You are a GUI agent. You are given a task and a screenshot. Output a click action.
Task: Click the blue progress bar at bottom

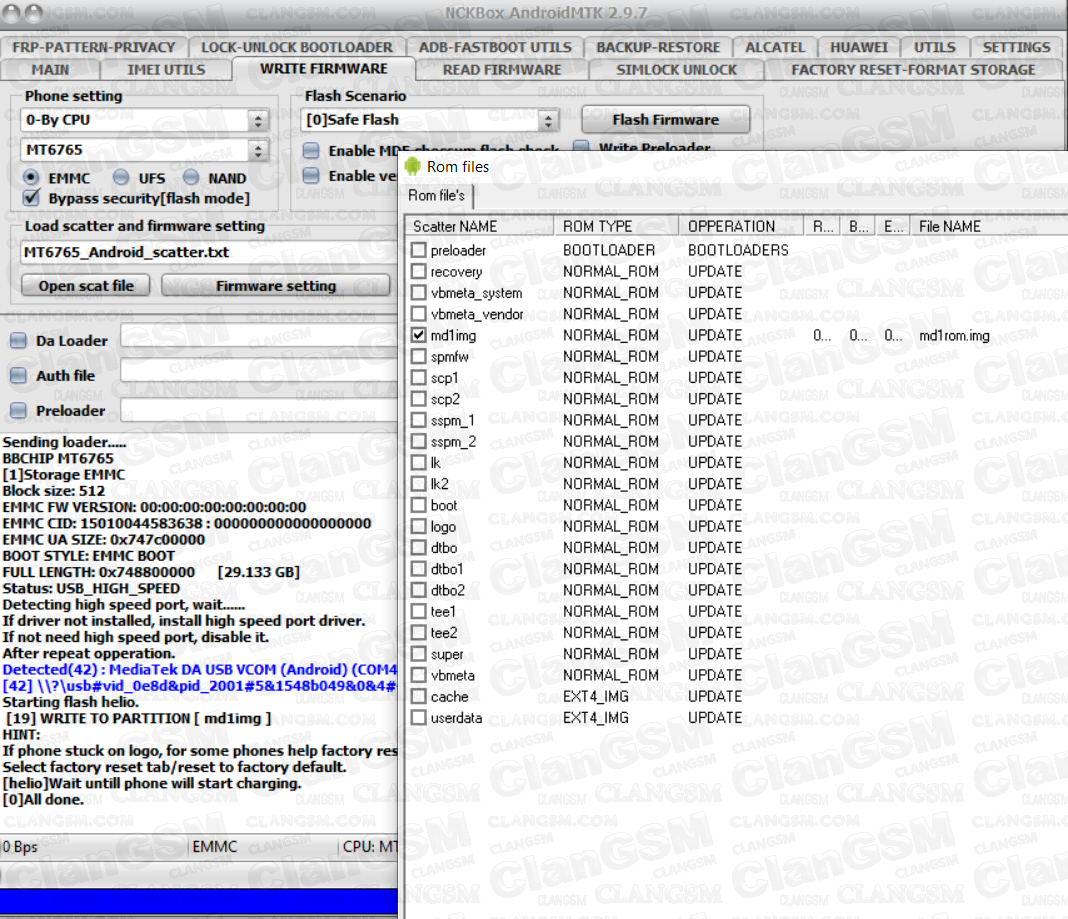[200, 902]
